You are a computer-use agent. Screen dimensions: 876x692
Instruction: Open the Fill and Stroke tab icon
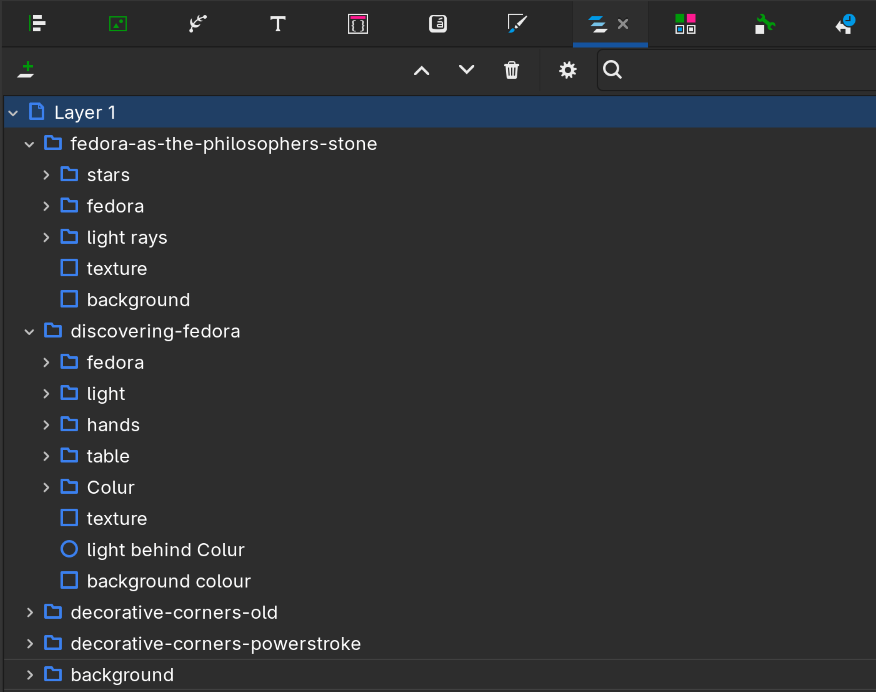tap(517, 23)
